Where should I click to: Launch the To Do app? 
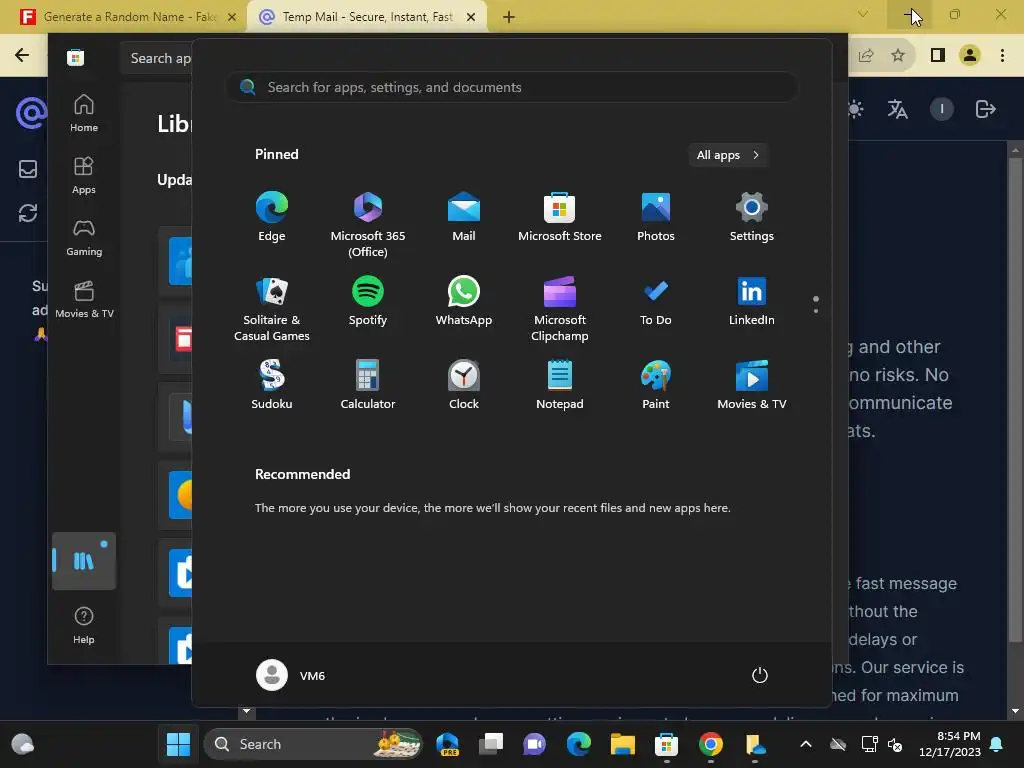click(x=656, y=301)
